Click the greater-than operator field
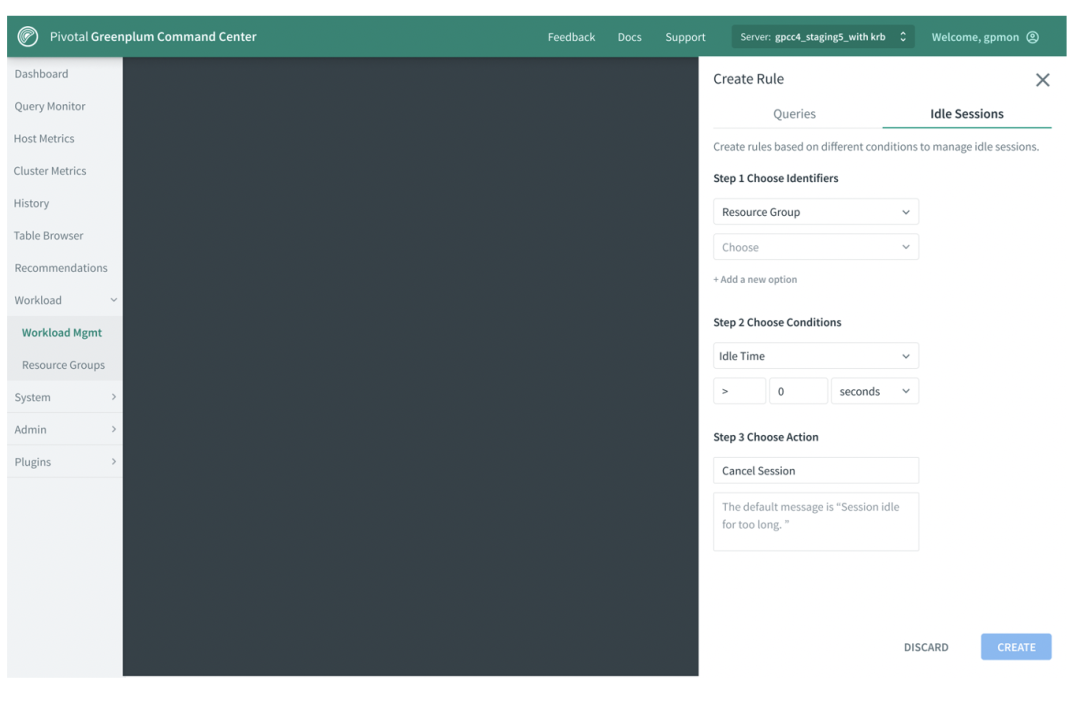Viewport: 1080px width, 703px height. [x=739, y=391]
